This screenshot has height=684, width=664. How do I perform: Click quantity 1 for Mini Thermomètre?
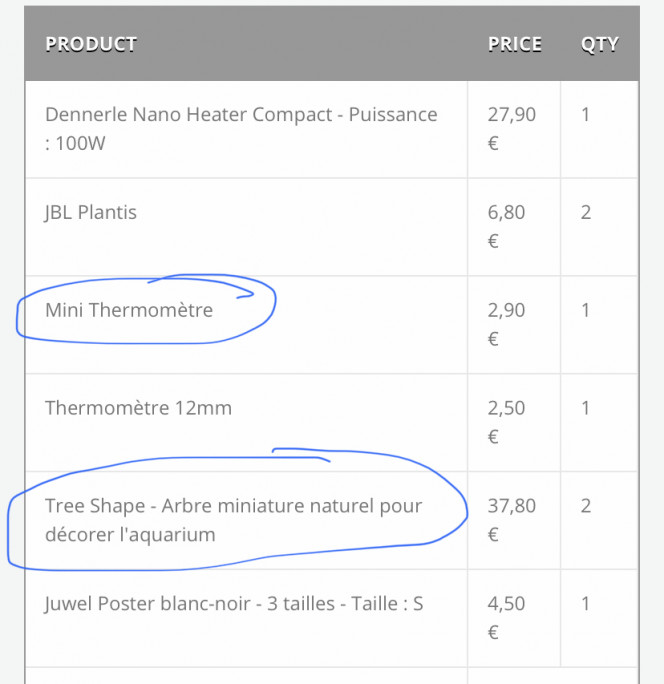click(x=585, y=310)
